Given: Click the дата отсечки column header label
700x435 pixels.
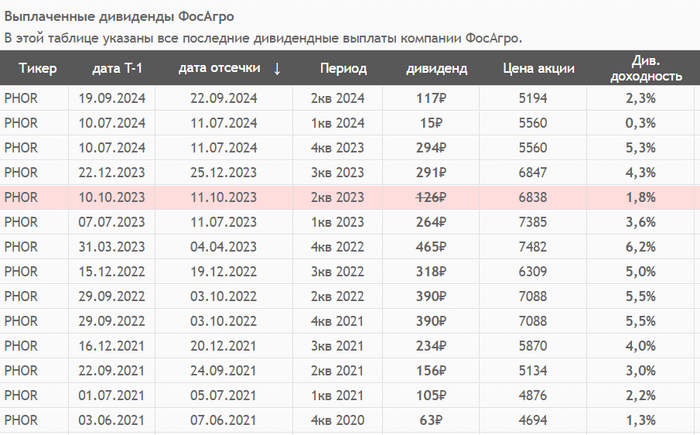Looking at the screenshot, I should 219,68.
